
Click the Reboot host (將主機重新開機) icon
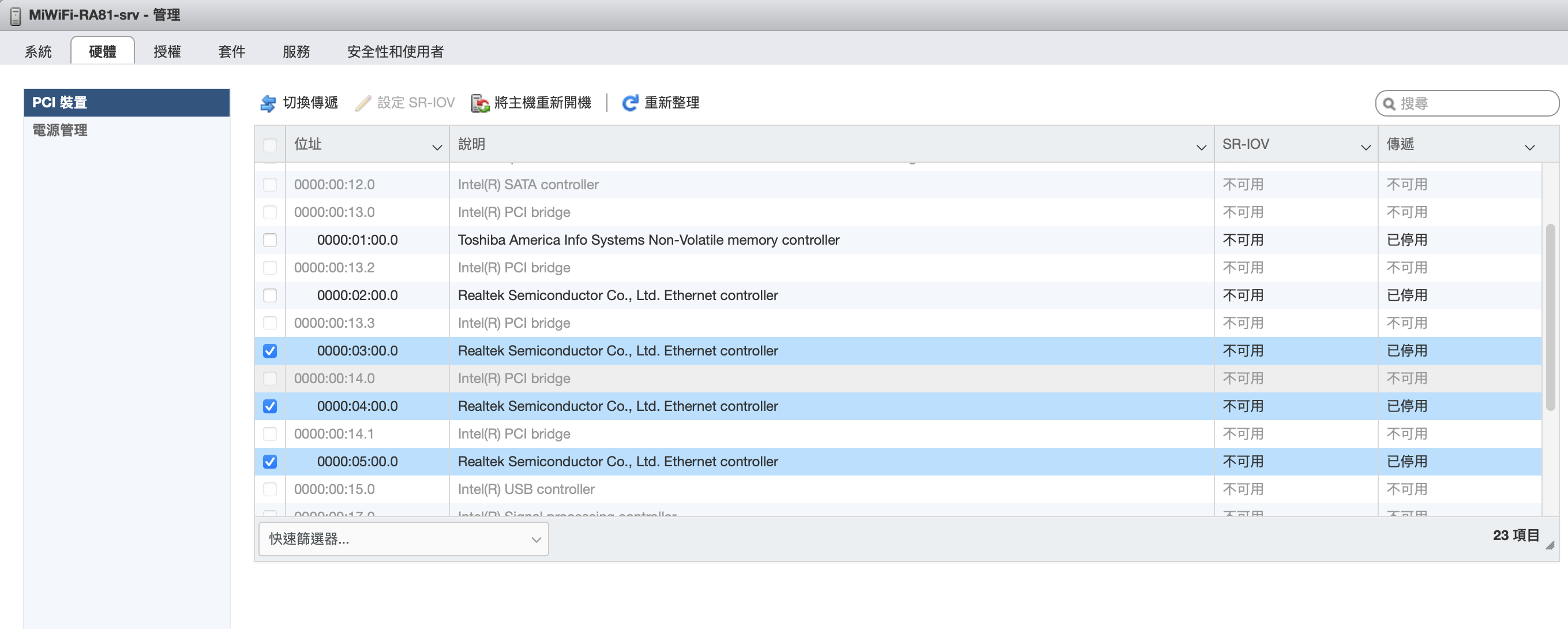[480, 103]
